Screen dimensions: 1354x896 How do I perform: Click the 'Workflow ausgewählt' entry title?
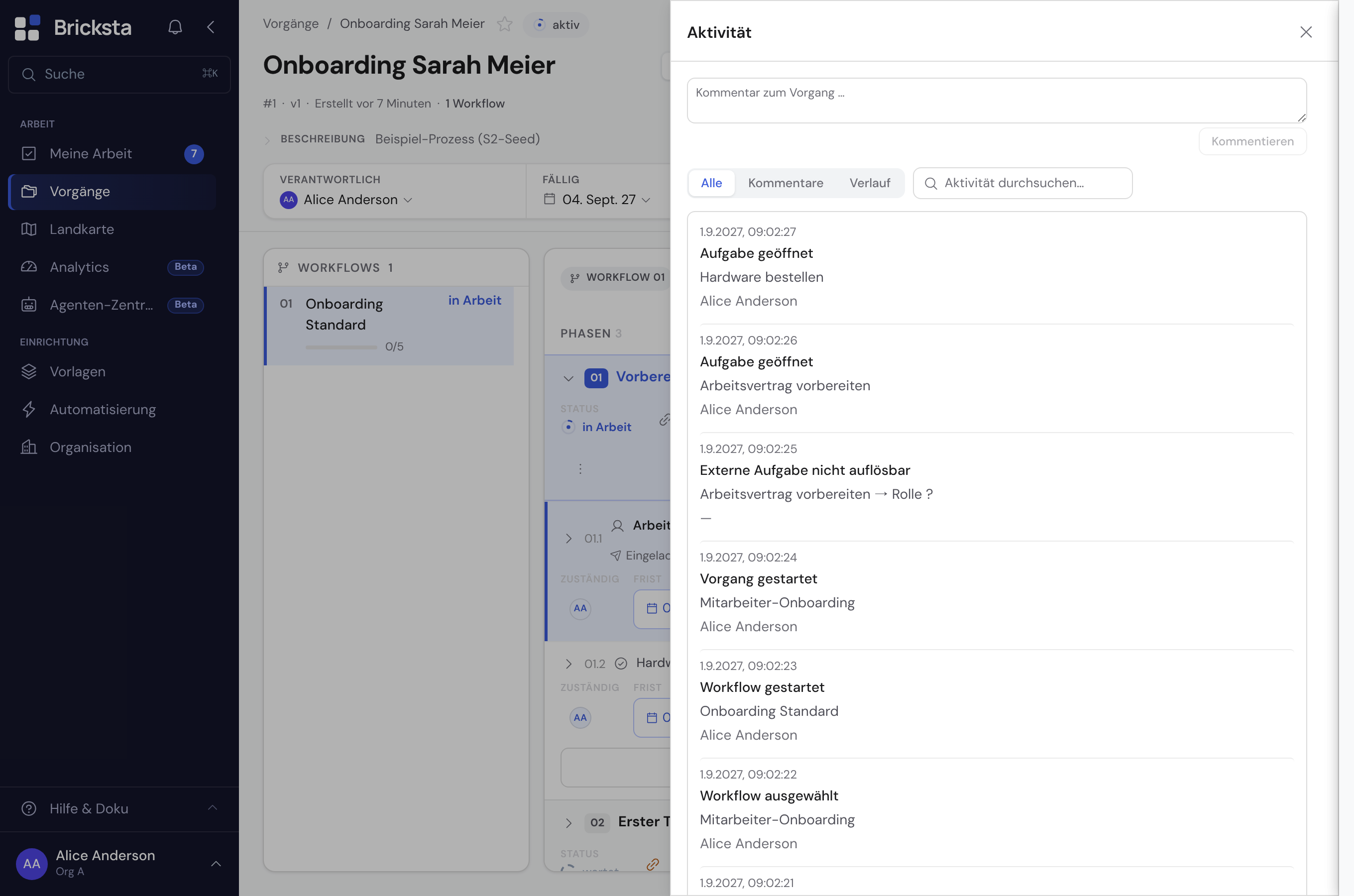769,796
